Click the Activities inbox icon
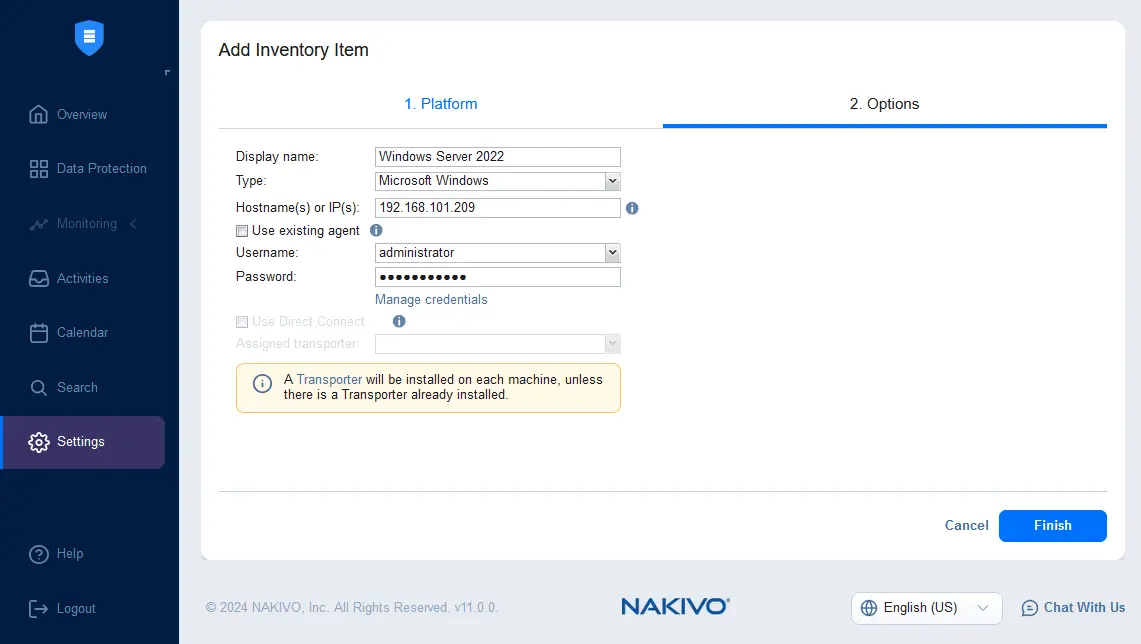1141x644 pixels. 39,279
